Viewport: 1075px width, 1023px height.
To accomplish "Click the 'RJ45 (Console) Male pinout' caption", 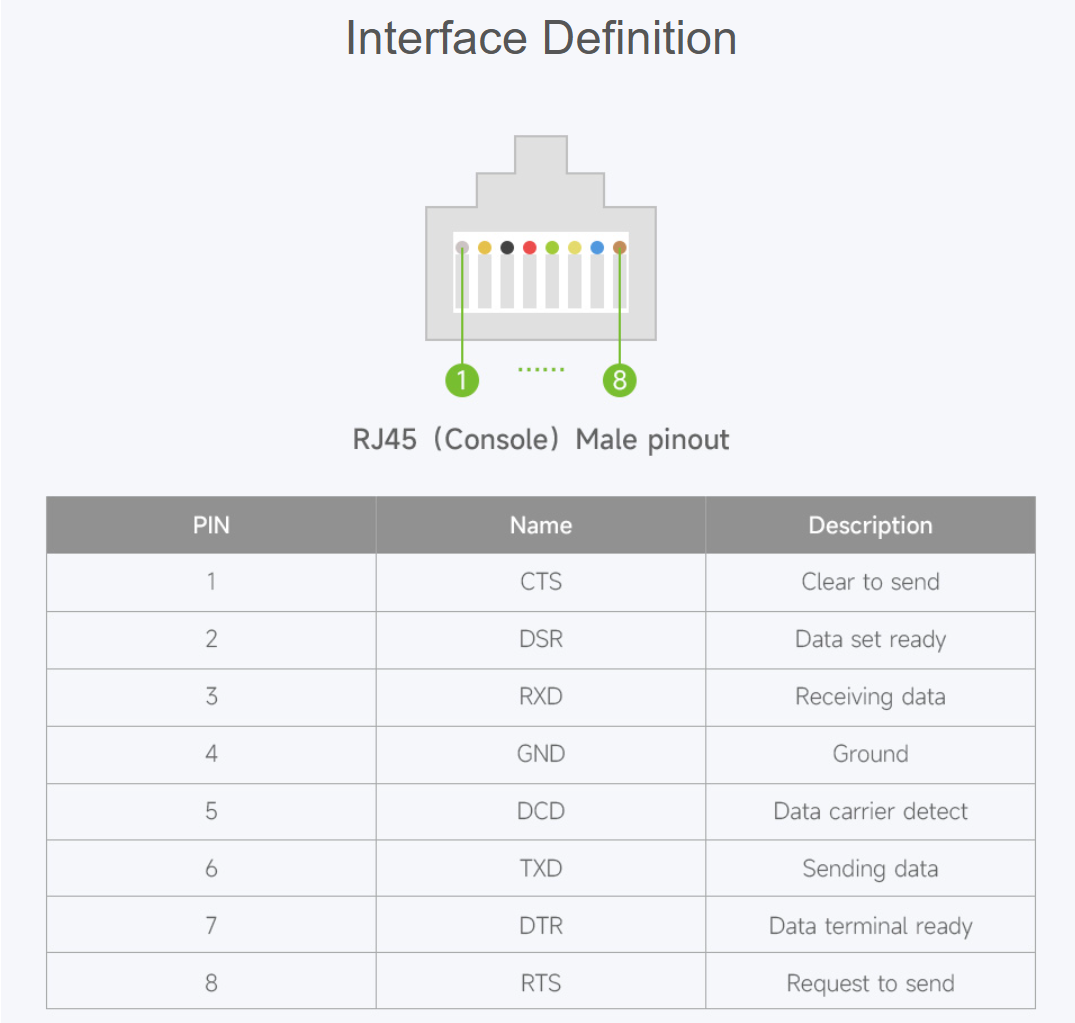I will 541,440.
